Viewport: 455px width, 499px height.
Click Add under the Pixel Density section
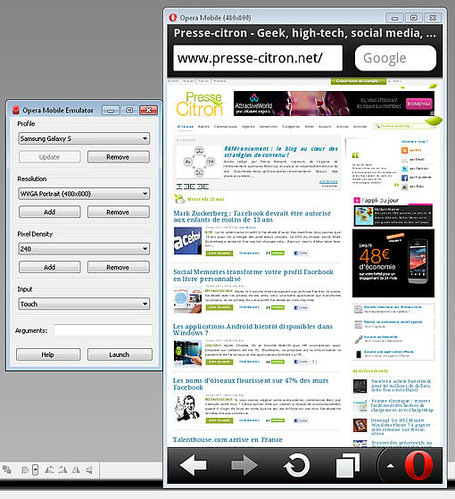[x=50, y=267]
